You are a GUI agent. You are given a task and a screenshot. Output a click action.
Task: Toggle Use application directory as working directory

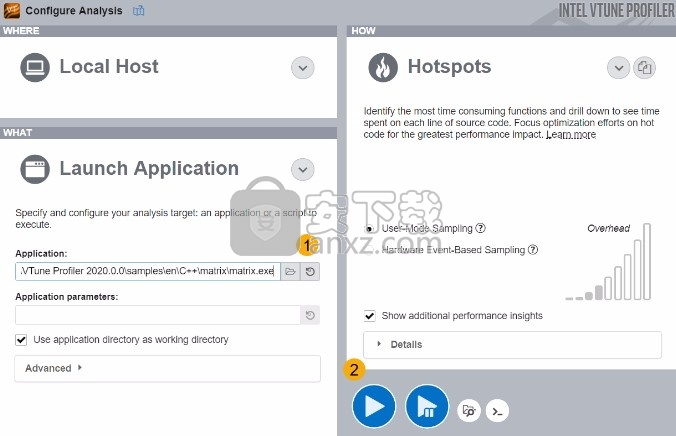(x=21, y=340)
